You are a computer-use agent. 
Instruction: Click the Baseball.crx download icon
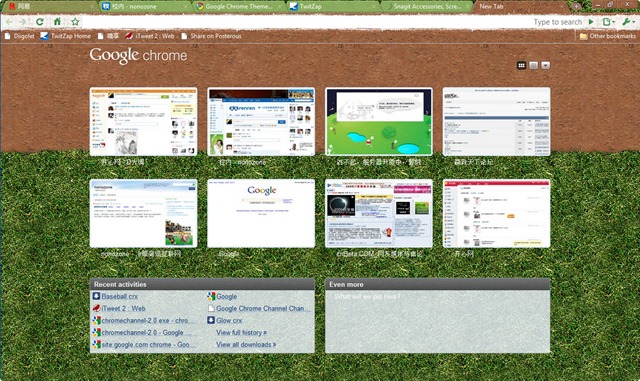pos(96,296)
